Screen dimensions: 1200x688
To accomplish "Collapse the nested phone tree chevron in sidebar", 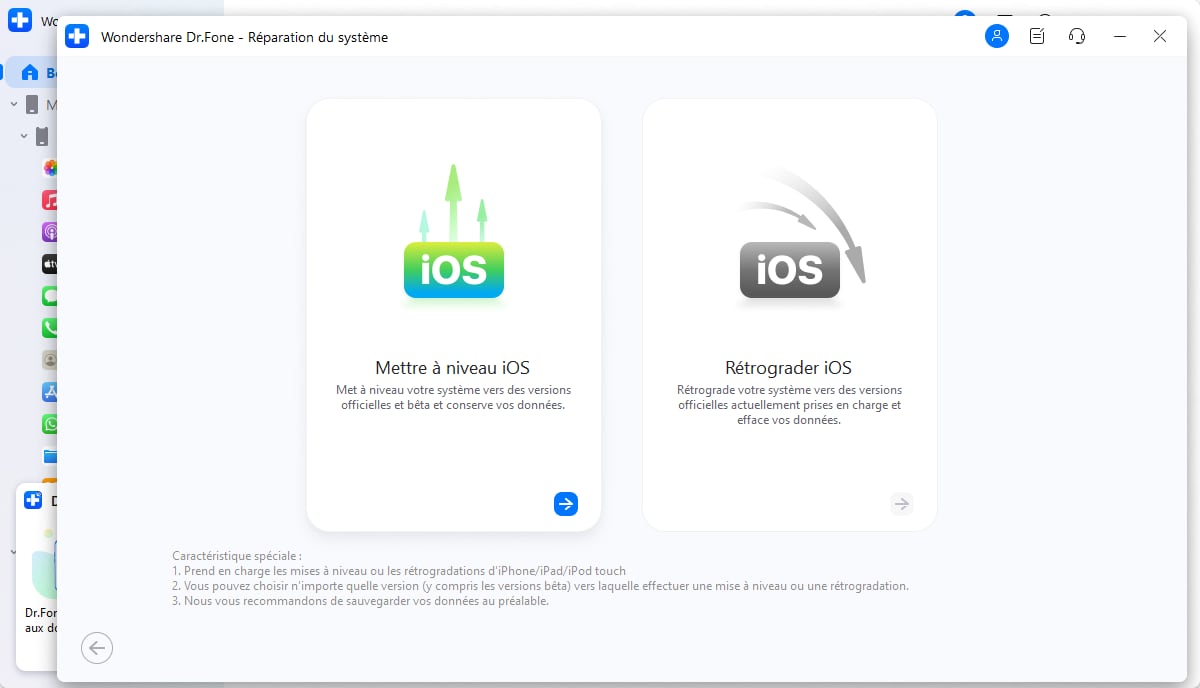I will [24, 135].
